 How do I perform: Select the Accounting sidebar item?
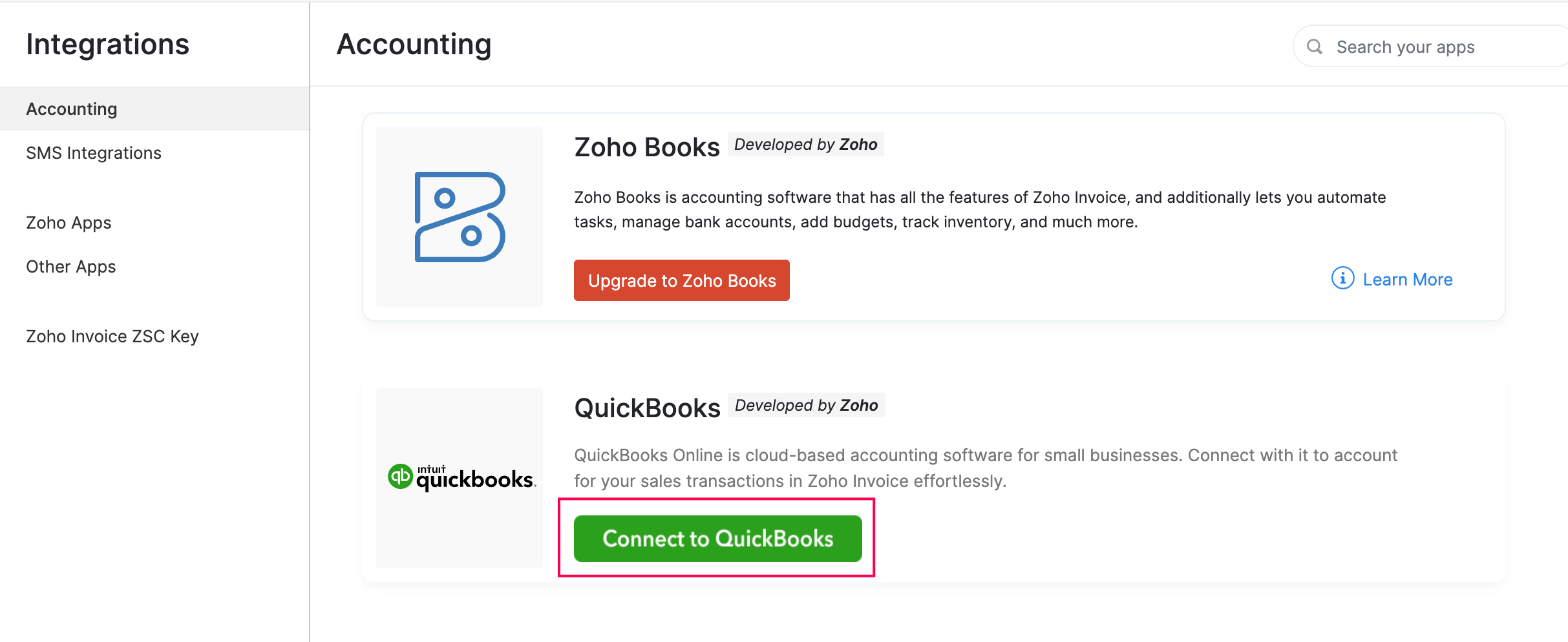click(71, 108)
